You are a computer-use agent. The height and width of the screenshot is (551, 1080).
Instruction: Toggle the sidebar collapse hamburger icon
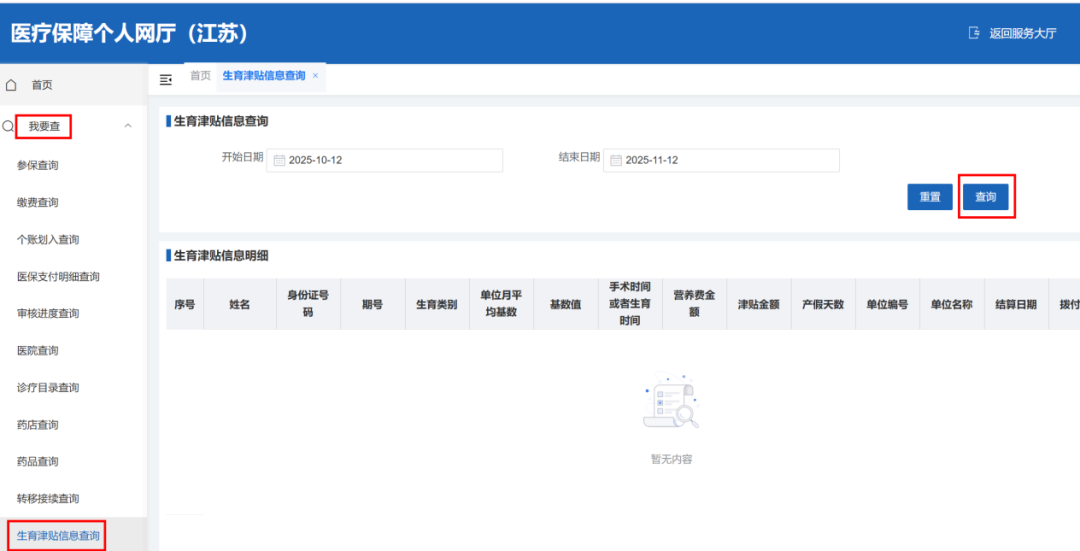166,79
